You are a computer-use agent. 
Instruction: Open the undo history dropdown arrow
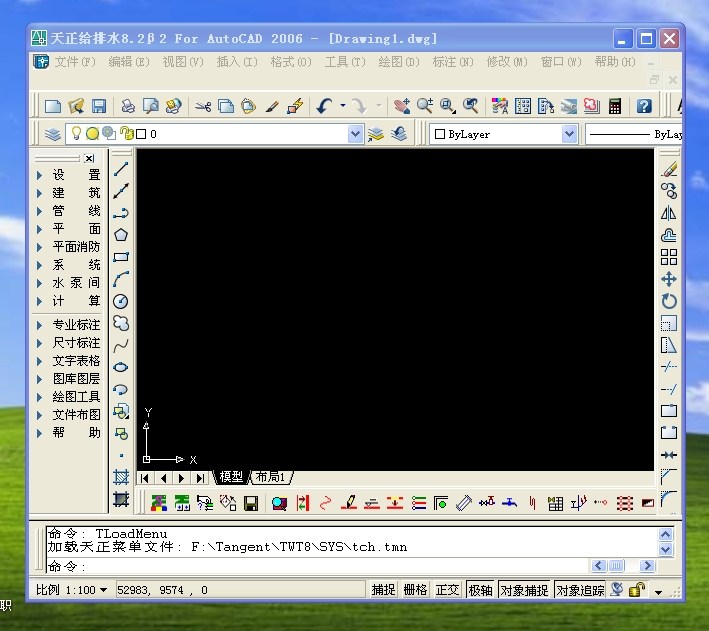[343, 106]
